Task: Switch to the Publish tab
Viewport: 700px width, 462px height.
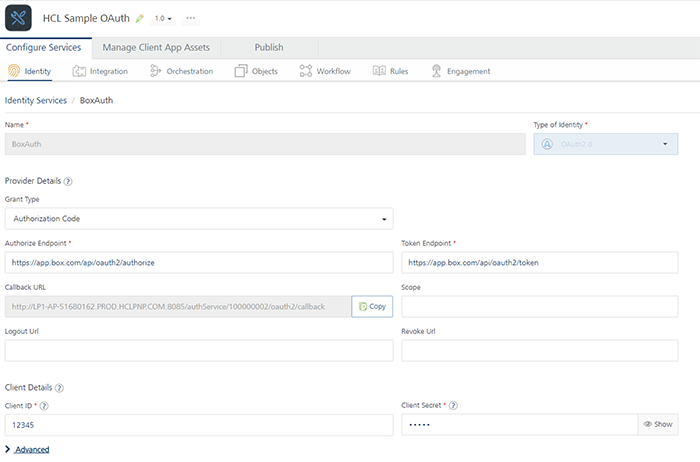Action: pyautogui.click(x=269, y=47)
